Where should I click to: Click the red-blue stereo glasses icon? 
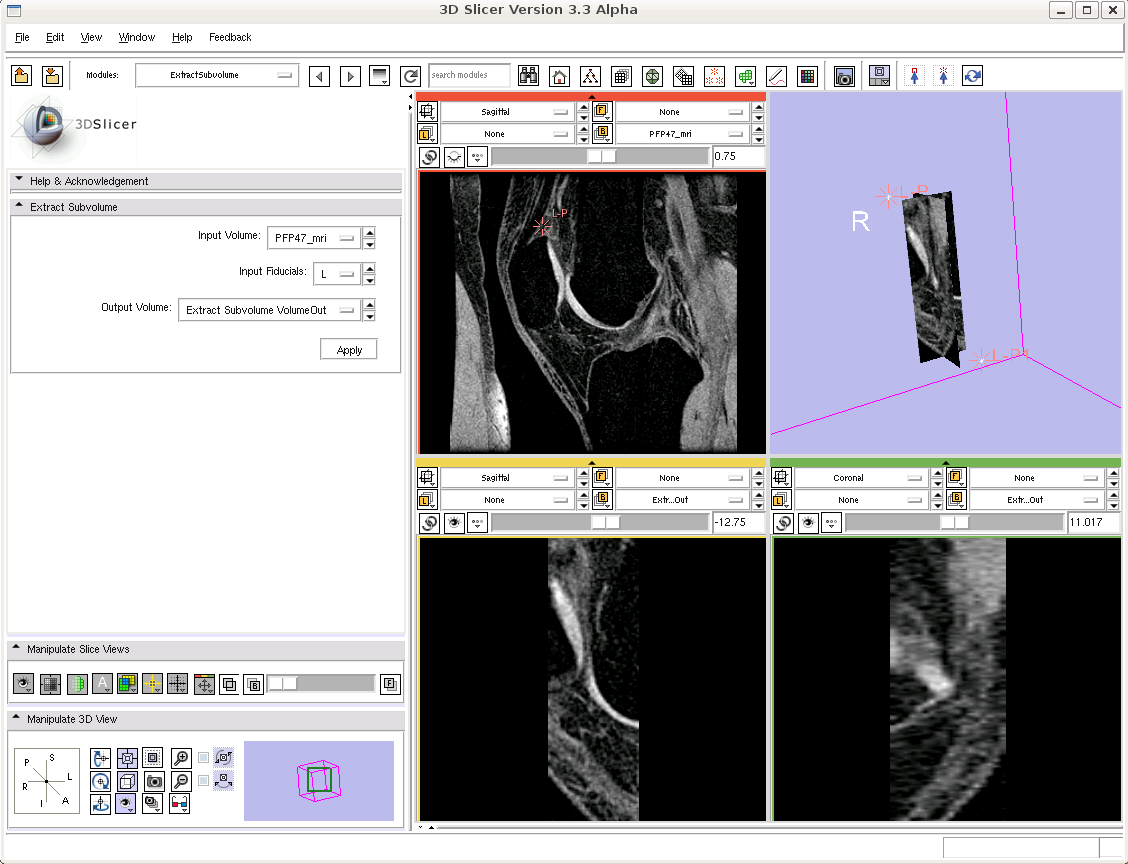pyautogui.click(x=180, y=803)
